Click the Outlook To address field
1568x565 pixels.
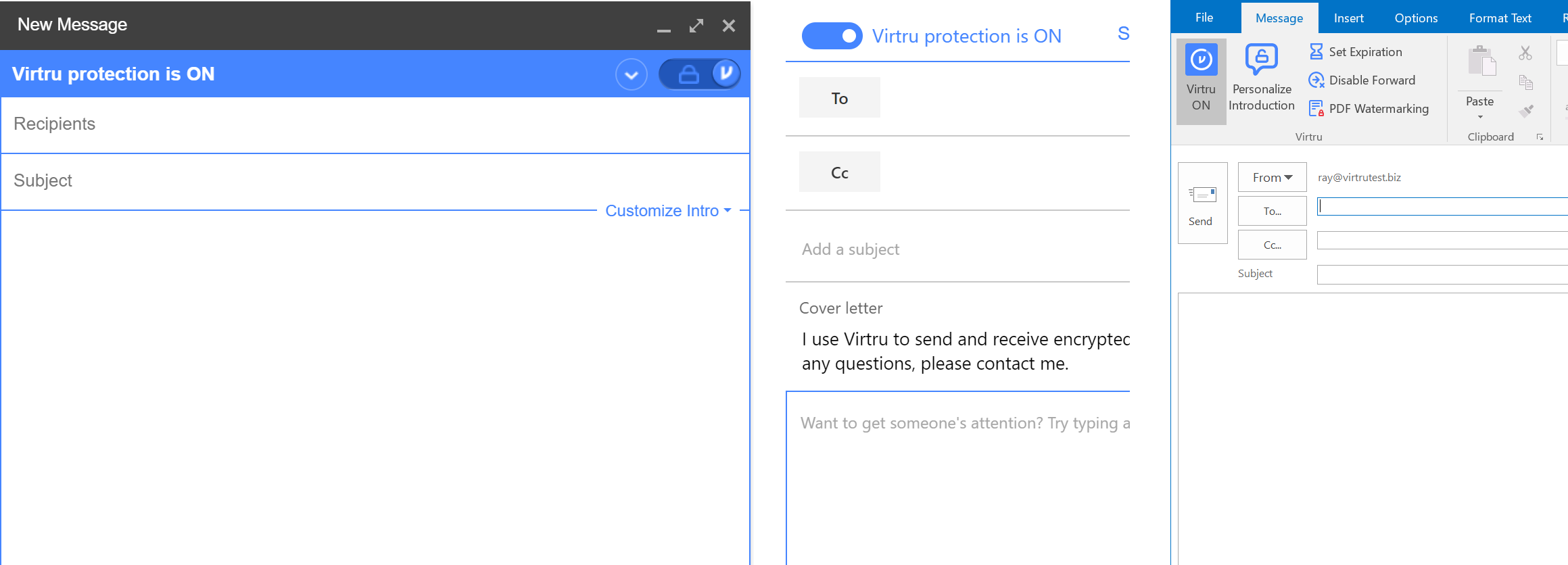click(1442, 207)
